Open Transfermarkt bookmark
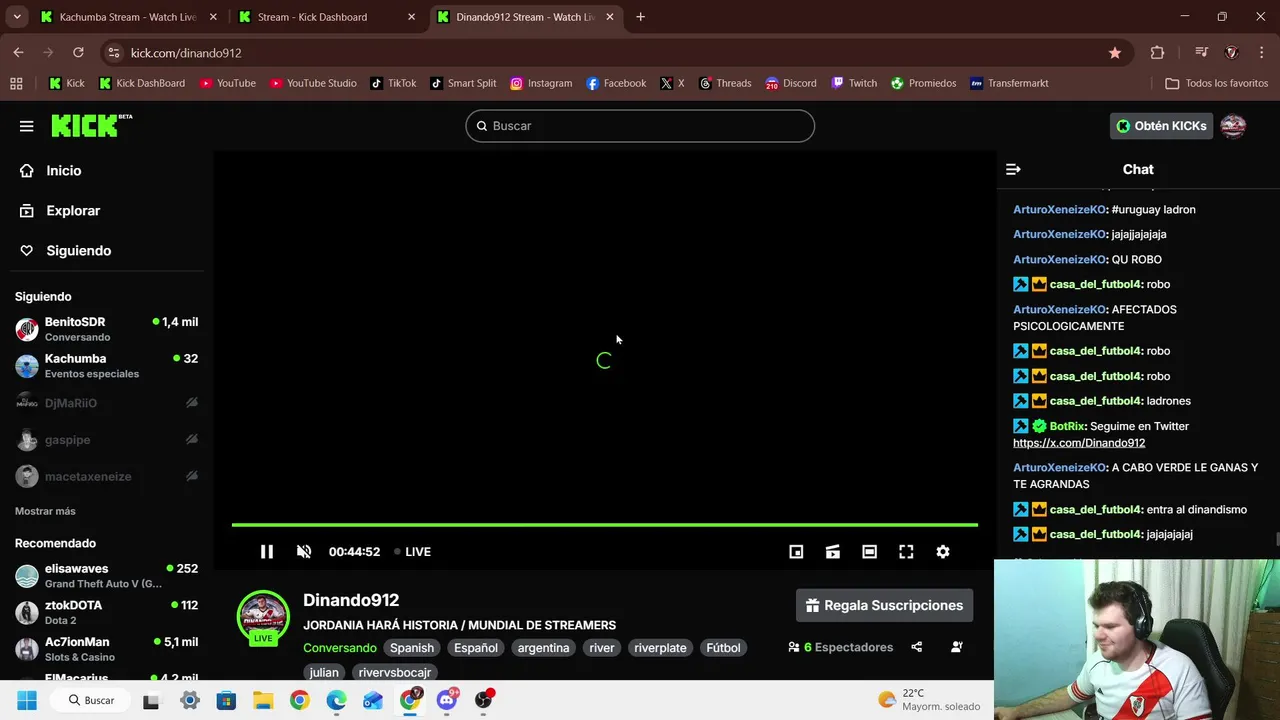1280x720 pixels. click(1009, 83)
